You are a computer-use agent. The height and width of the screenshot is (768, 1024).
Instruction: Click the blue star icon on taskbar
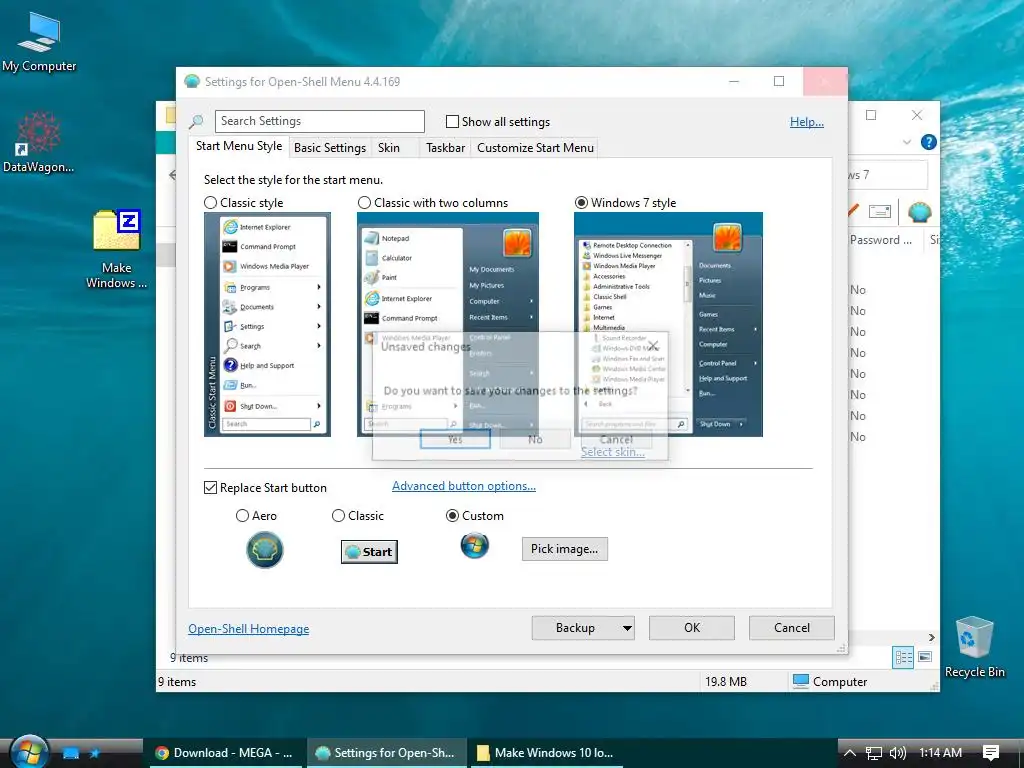95,753
